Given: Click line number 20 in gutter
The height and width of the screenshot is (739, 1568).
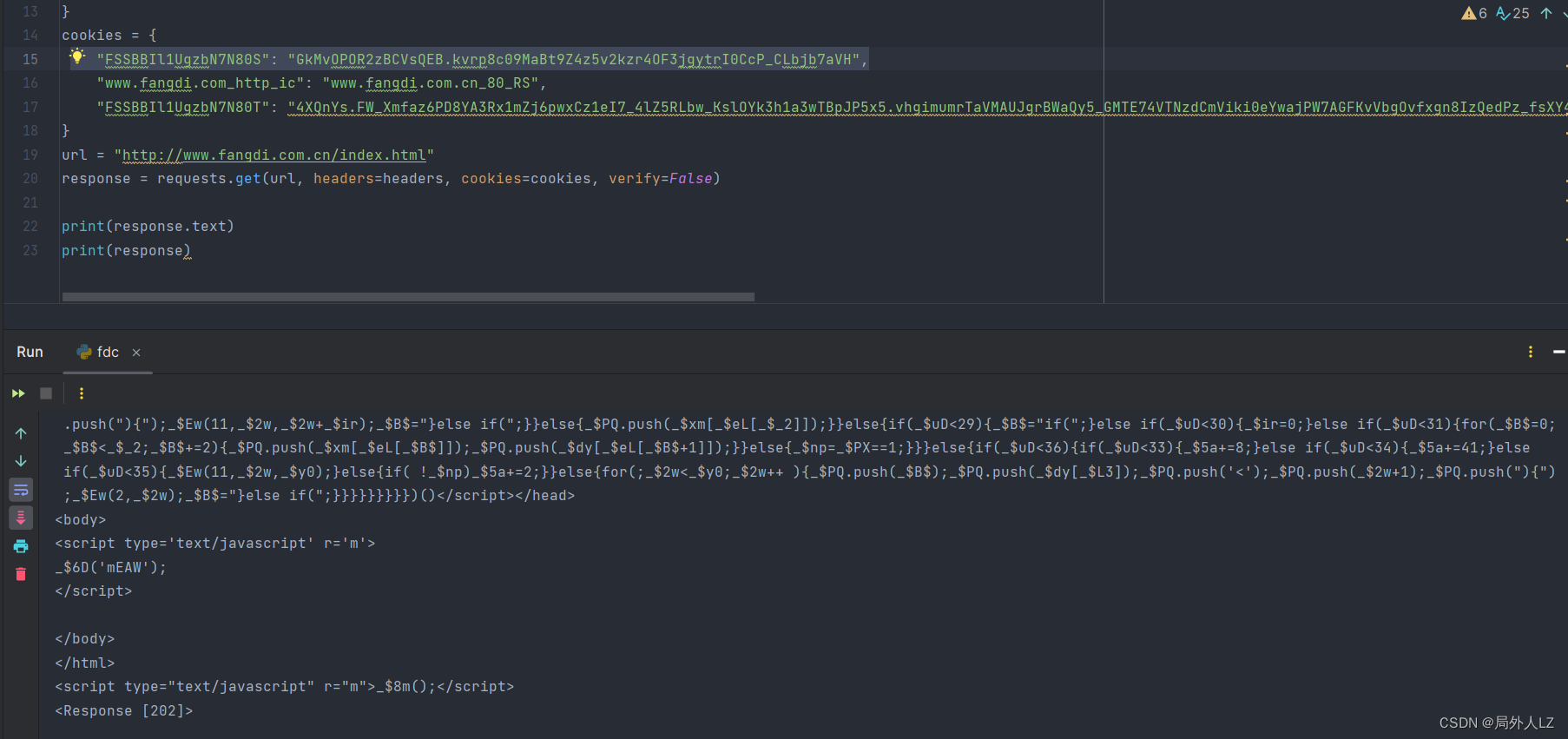Looking at the screenshot, I should 30,178.
